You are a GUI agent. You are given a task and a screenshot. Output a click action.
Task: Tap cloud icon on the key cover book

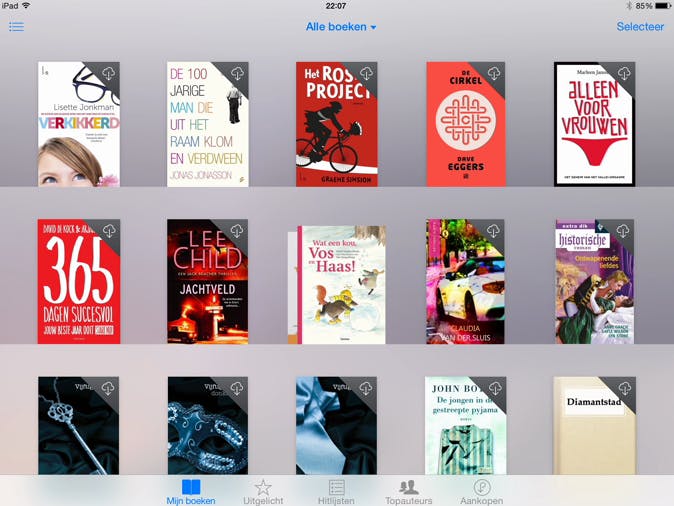pos(108,388)
